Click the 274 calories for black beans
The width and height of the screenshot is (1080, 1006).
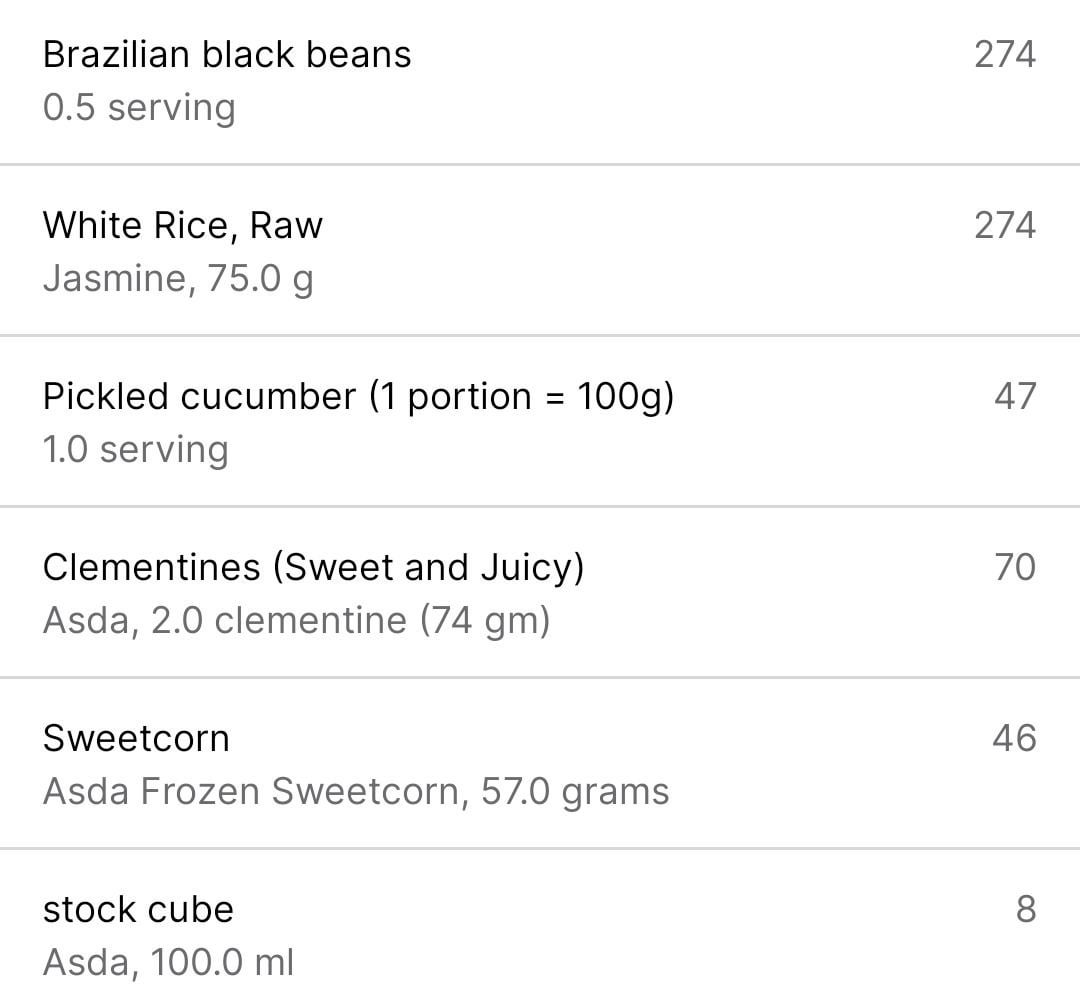coord(1005,54)
